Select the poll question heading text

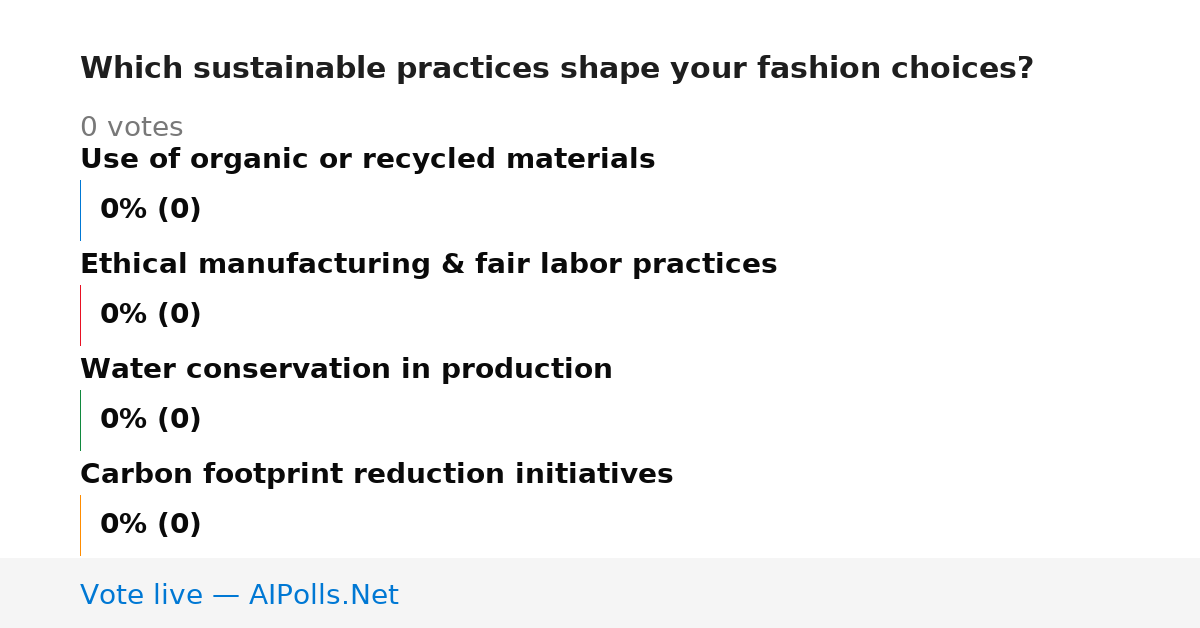point(557,69)
